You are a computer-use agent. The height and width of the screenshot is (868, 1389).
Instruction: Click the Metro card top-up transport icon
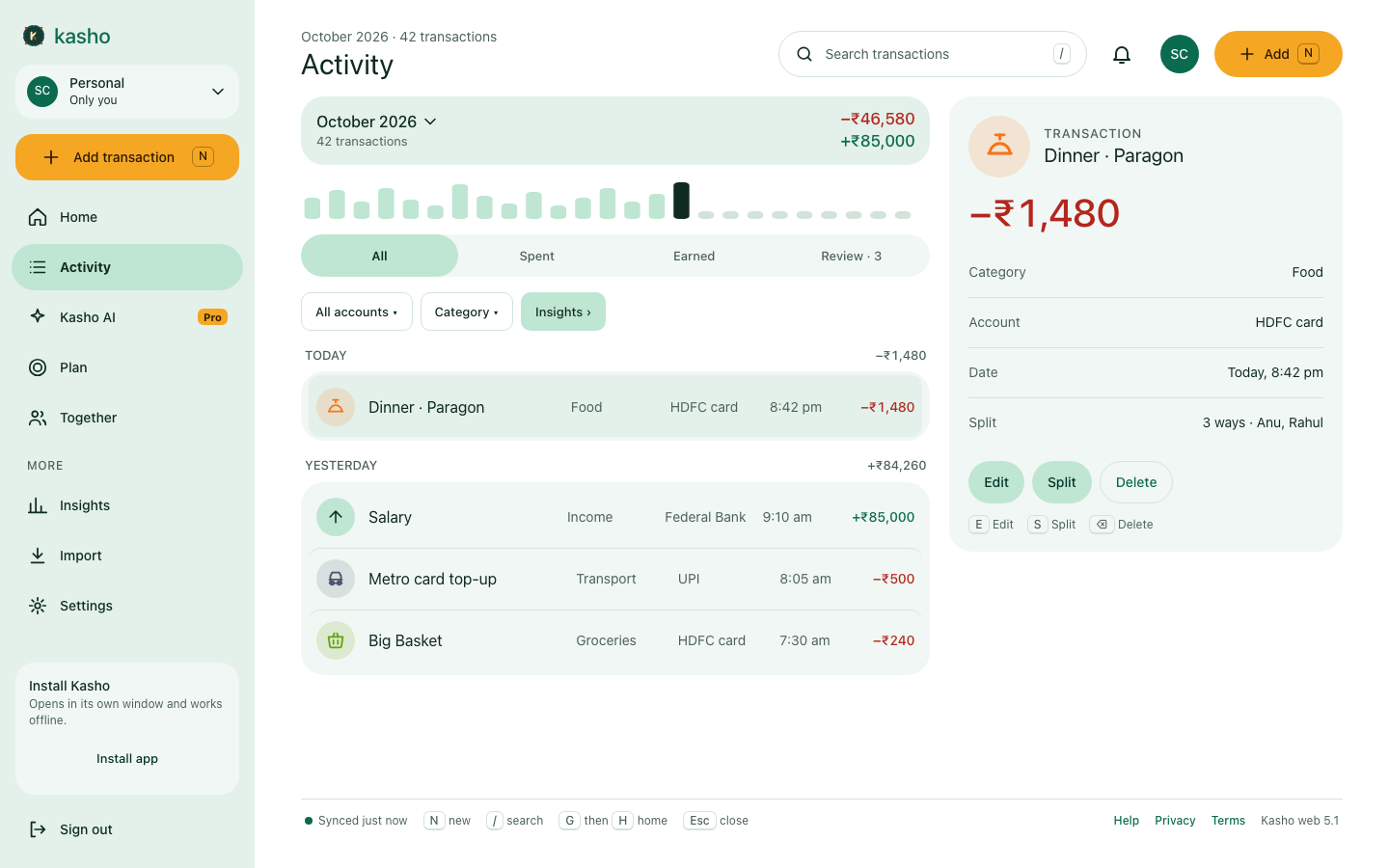(x=336, y=579)
